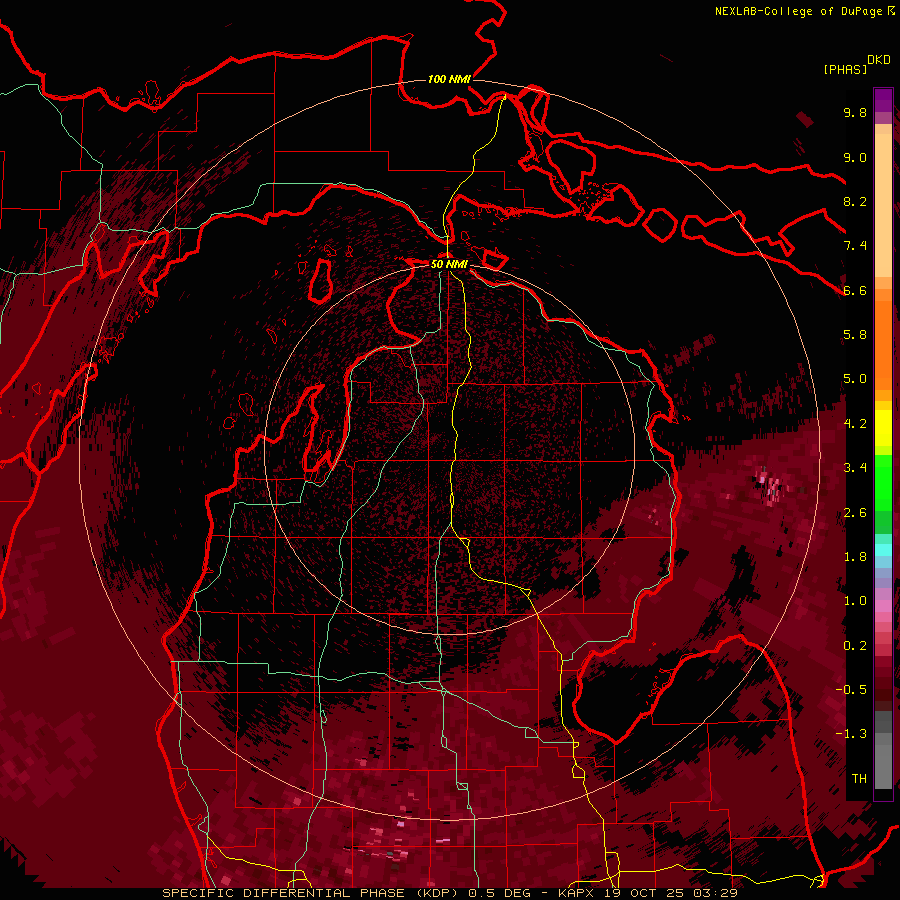Click the 9.8 value on color scale
The image size is (900, 900).
click(x=855, y=112)
